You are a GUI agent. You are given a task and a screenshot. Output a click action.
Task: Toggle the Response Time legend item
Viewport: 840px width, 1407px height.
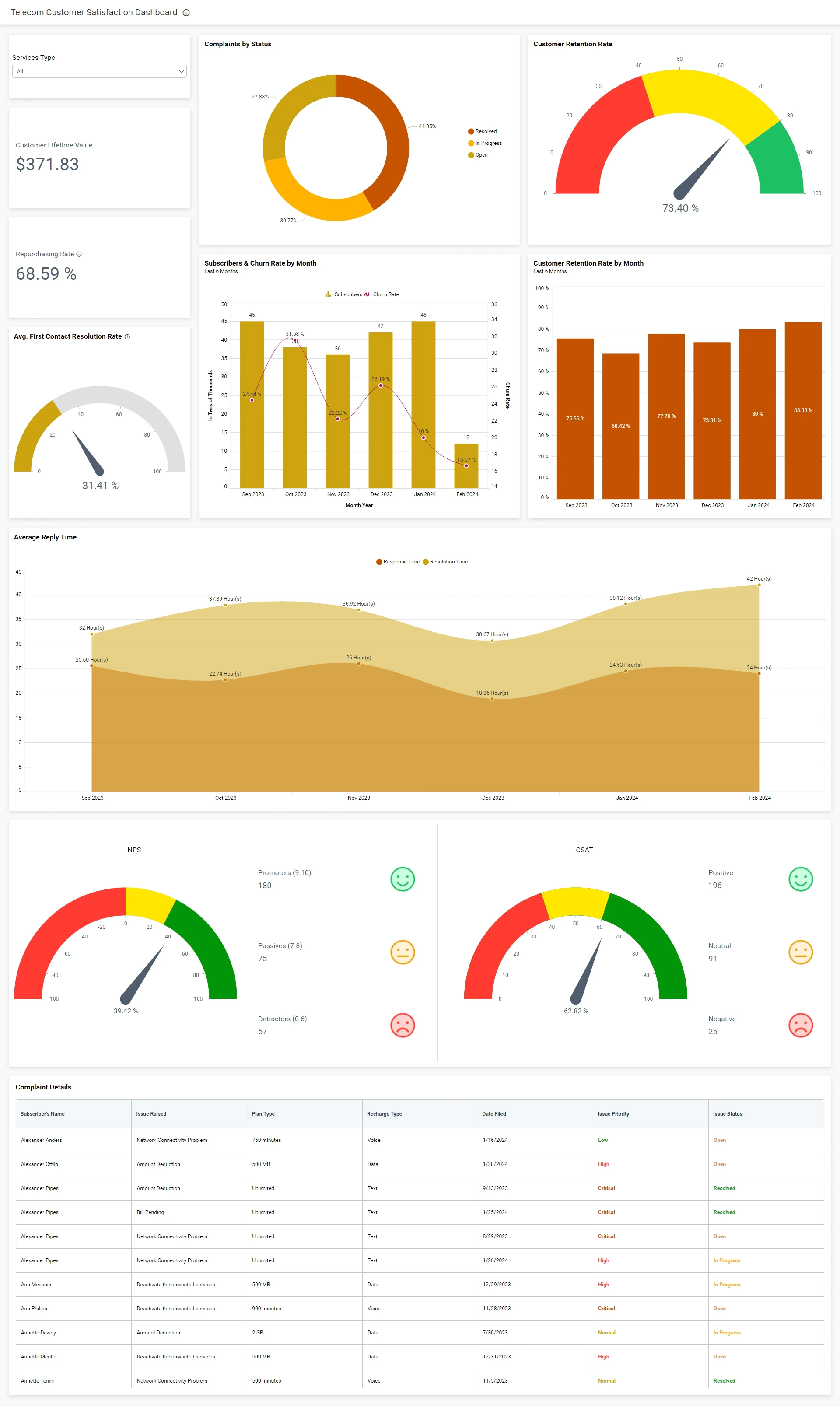[x=398, y=562]
